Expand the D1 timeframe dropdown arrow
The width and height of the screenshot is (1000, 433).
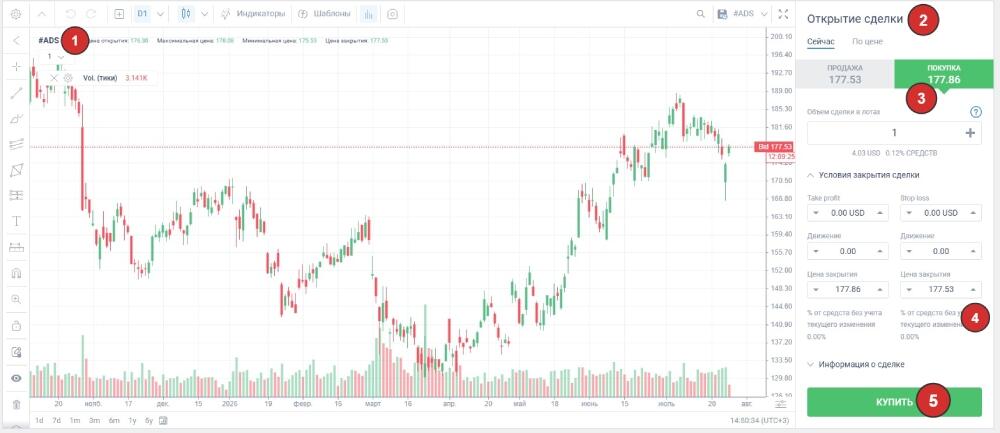coord(160,13)
